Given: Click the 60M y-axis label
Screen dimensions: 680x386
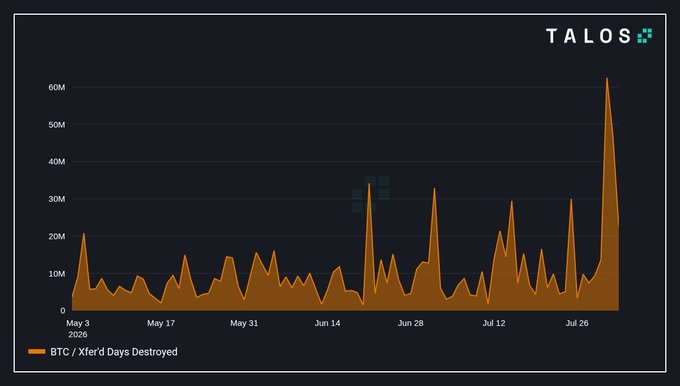Looking at the screenshot, I should pyautogui.click(x=57, y=87).
